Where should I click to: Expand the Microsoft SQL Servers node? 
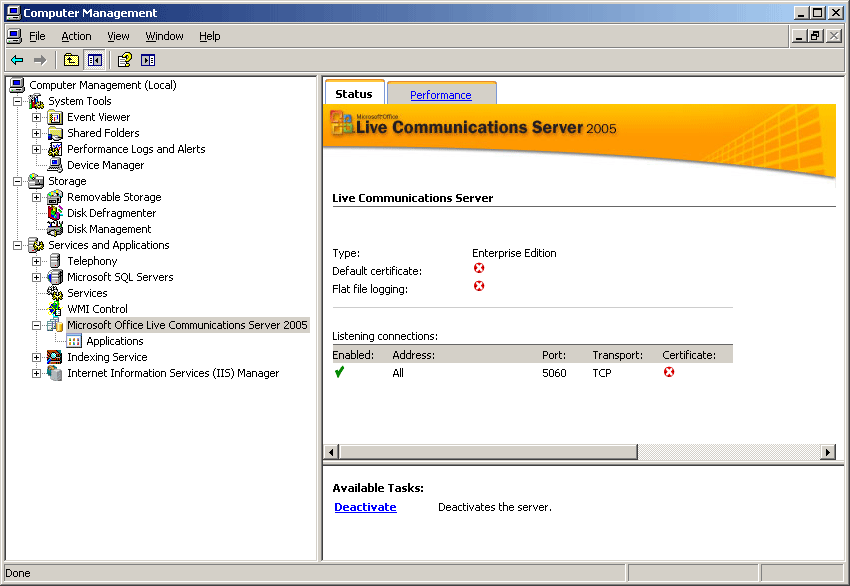tap(36, 277)
